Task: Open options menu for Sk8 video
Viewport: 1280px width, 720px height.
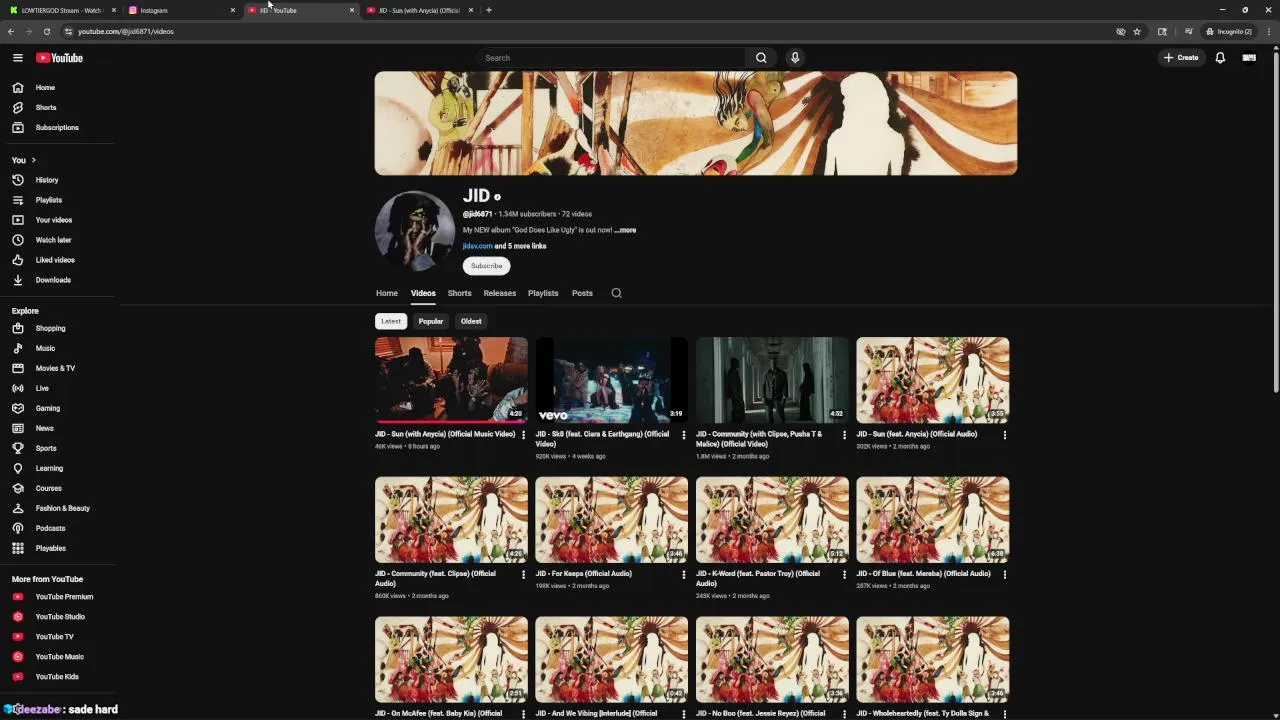Action: tap(684, 435)
